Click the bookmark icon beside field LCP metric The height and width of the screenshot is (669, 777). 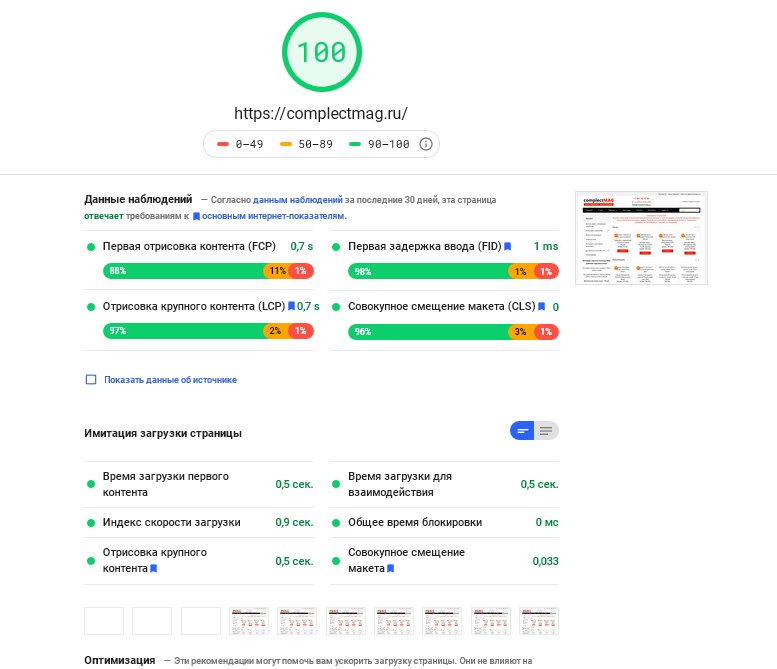[291, 306]
